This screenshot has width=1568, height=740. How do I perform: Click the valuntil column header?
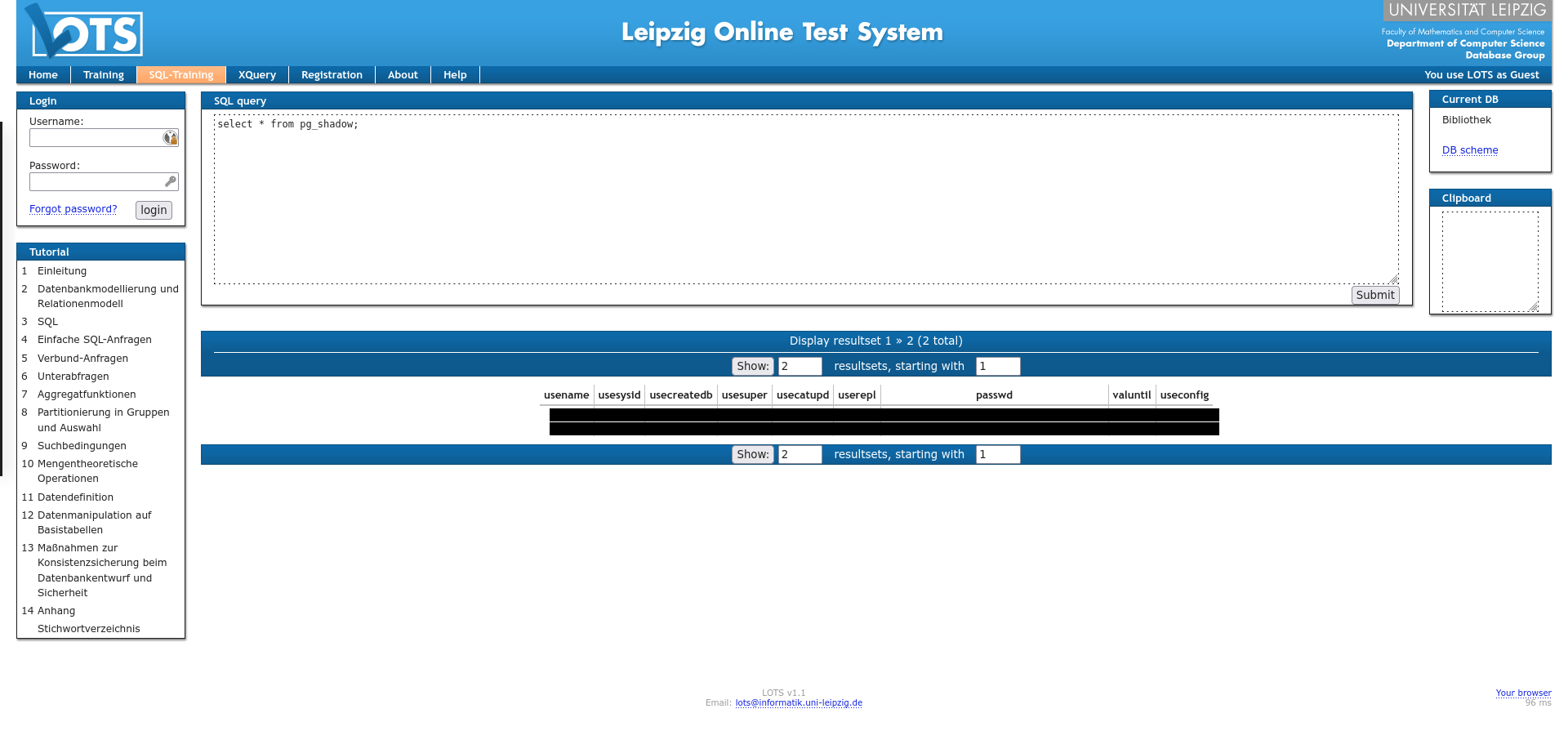pyautogui.click(x=1132, y=395)
